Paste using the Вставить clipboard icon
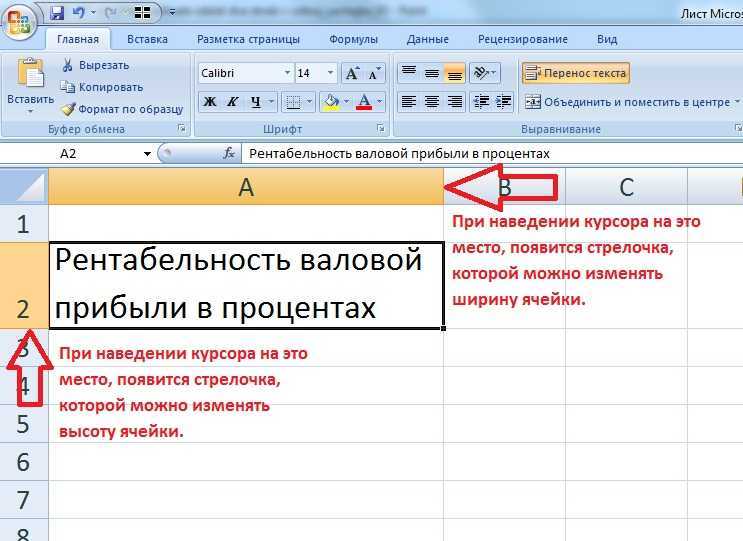Viewport: 743px width, 541px height. click(x=31, y=73)
